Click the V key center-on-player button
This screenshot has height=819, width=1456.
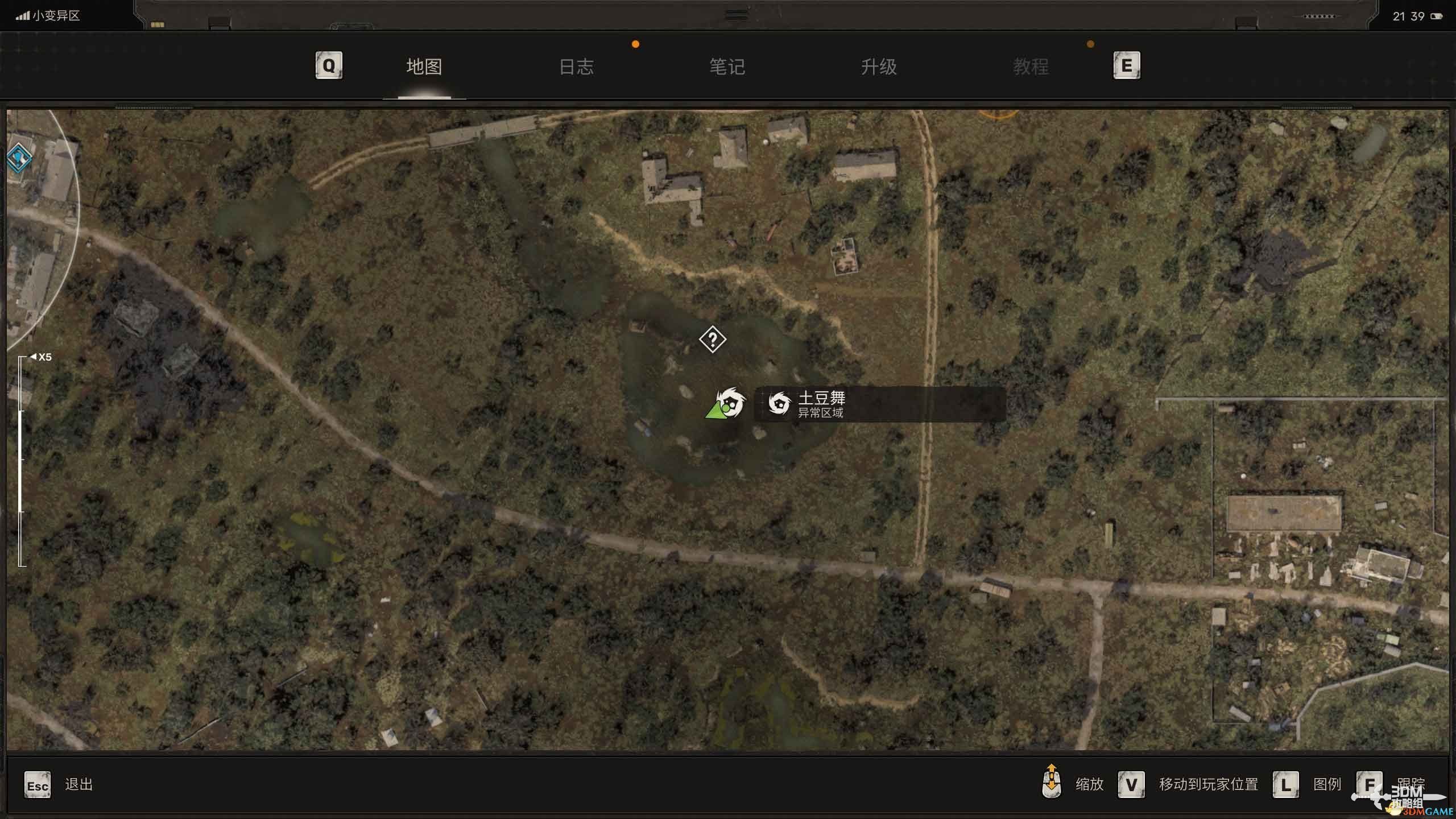1131,785
